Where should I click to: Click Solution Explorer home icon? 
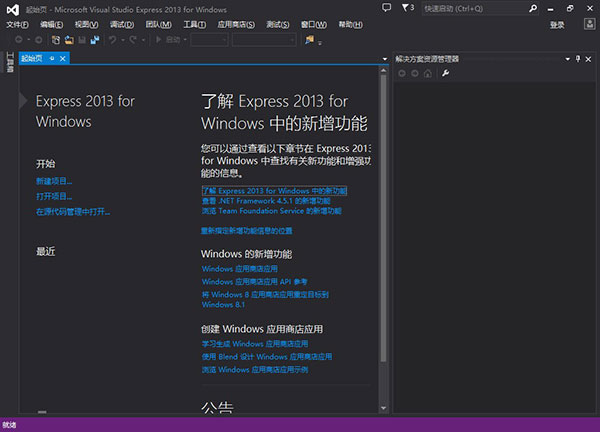(x=428, y=73)
